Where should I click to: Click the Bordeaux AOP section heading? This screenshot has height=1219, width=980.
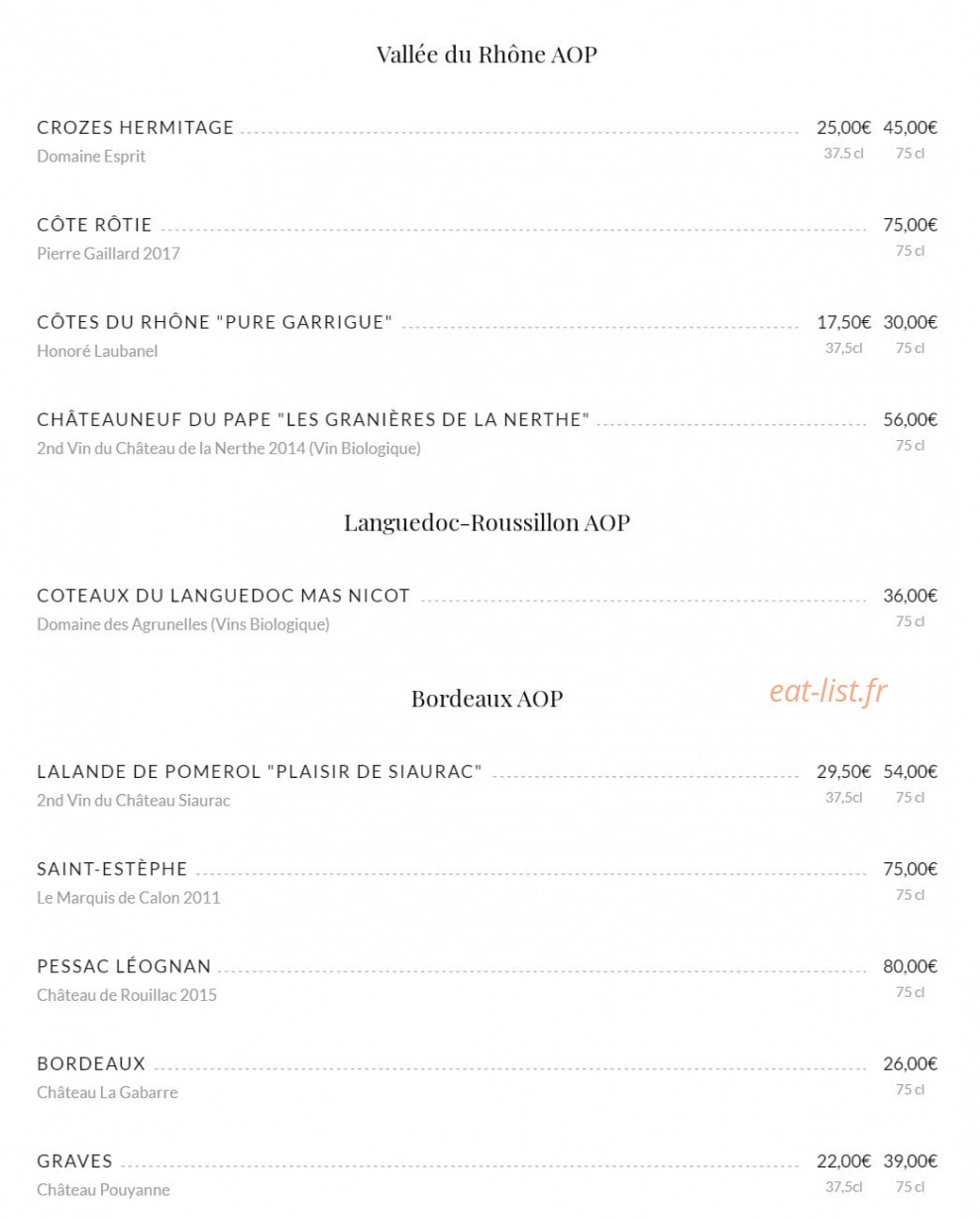[487, 699]
